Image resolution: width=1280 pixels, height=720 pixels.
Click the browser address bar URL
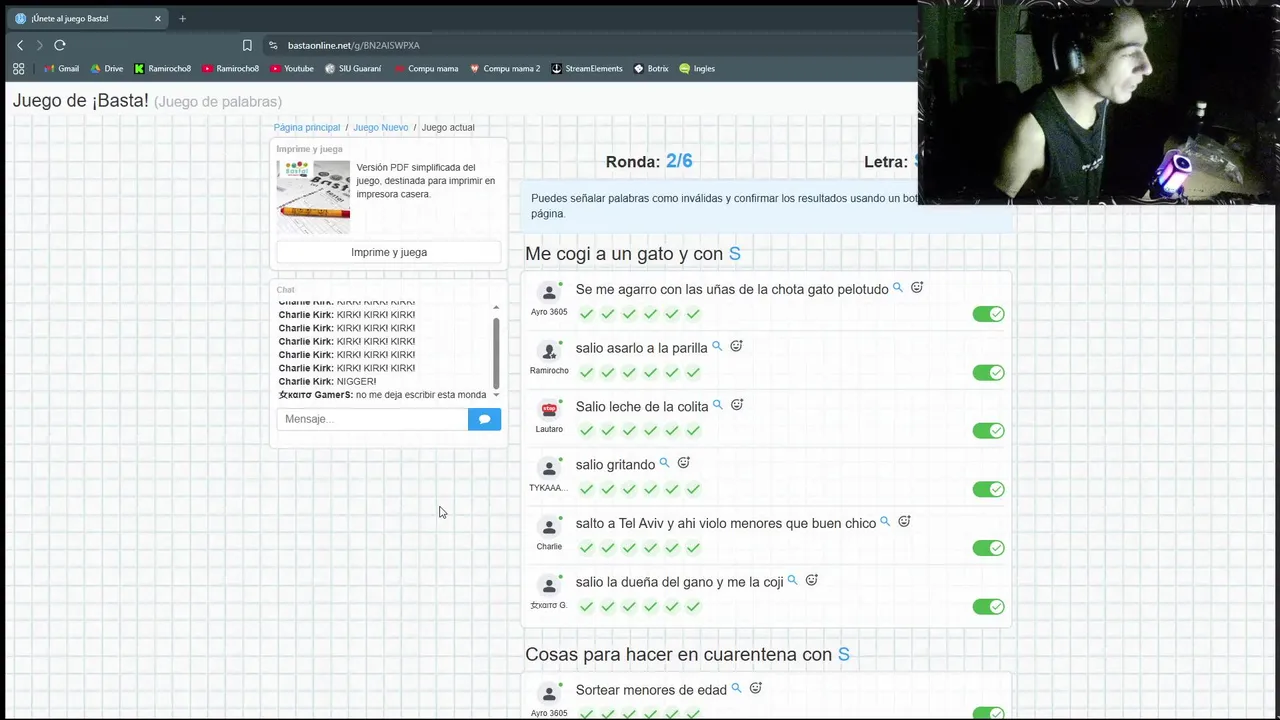pos(354,45)
